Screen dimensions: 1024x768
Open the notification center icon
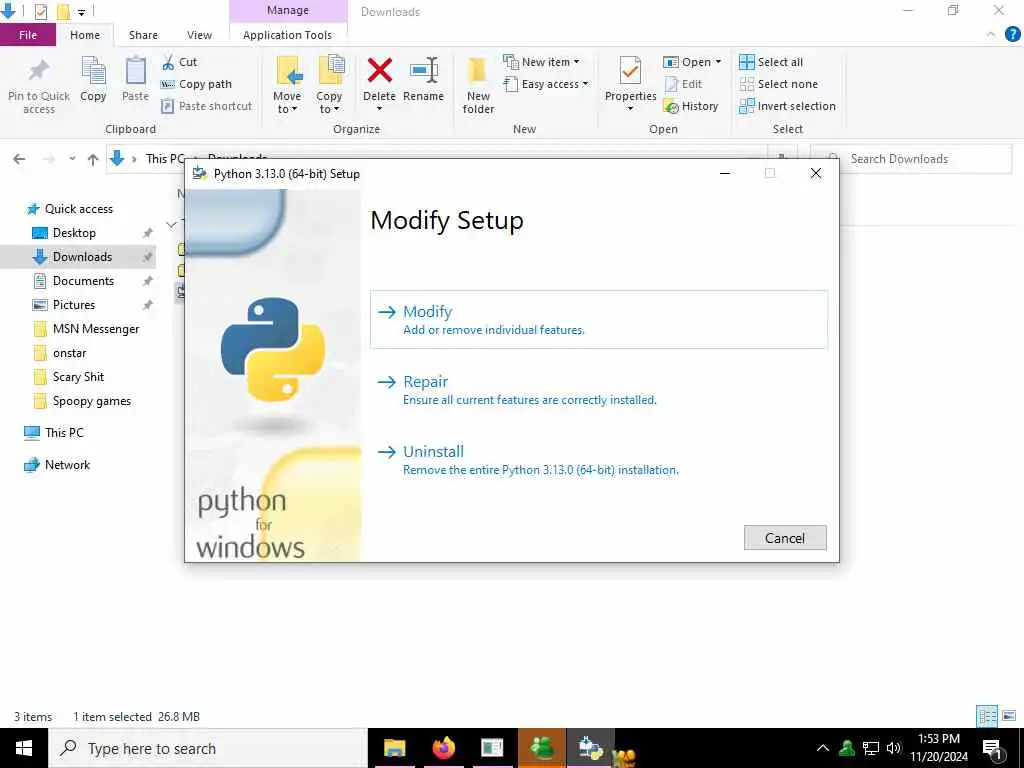click(x=993, y=749)
